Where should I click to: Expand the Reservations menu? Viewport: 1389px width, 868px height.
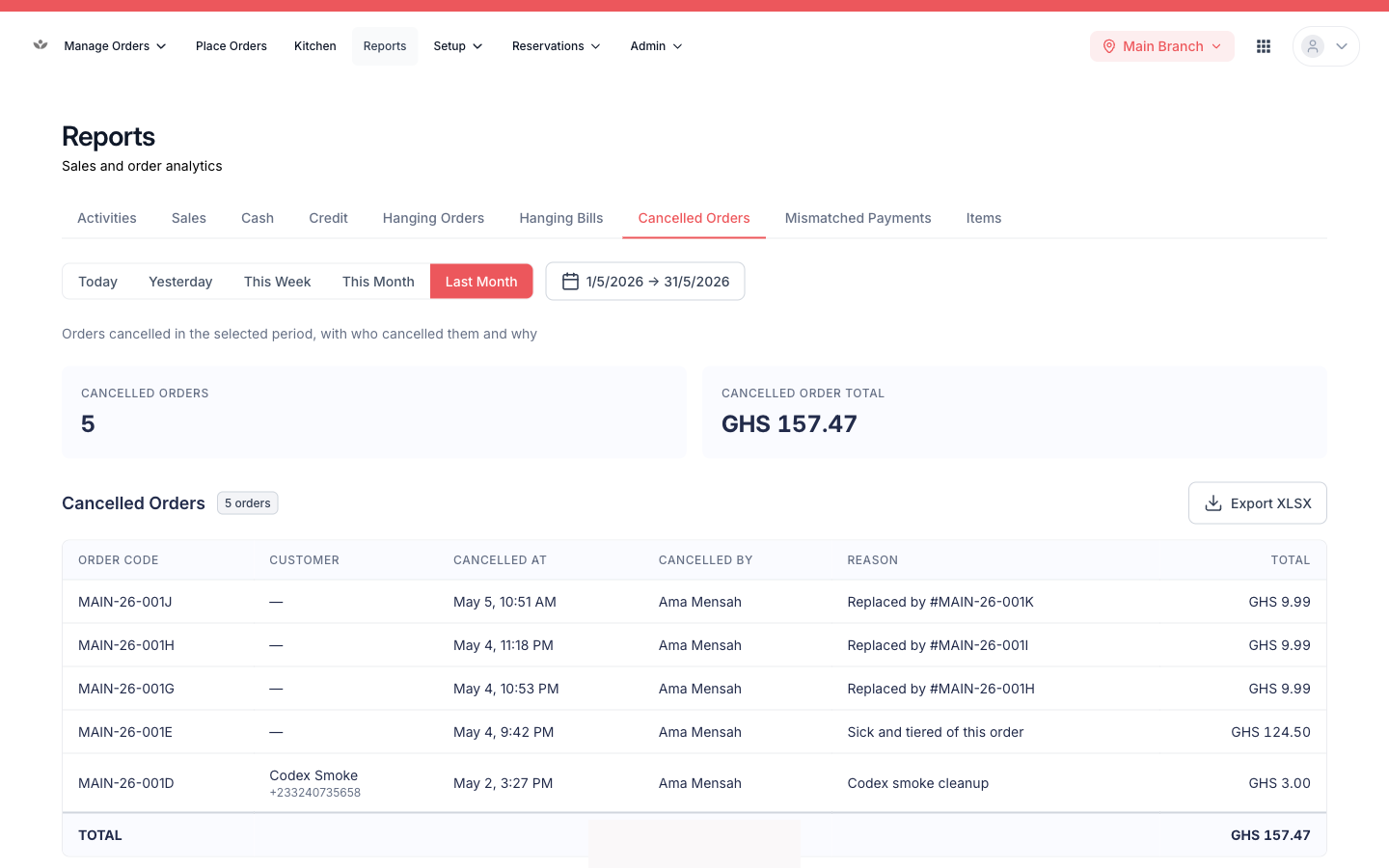[x=557, y=46]
